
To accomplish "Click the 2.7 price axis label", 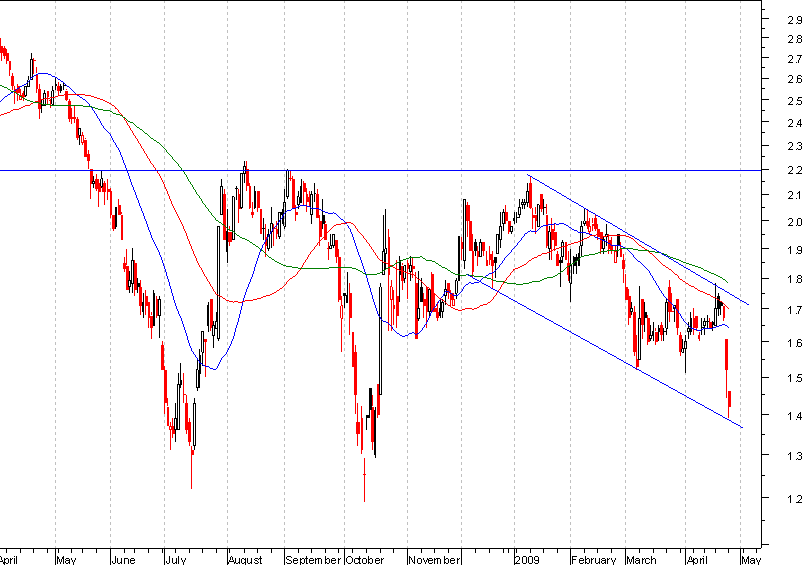I will click(795, 60).
